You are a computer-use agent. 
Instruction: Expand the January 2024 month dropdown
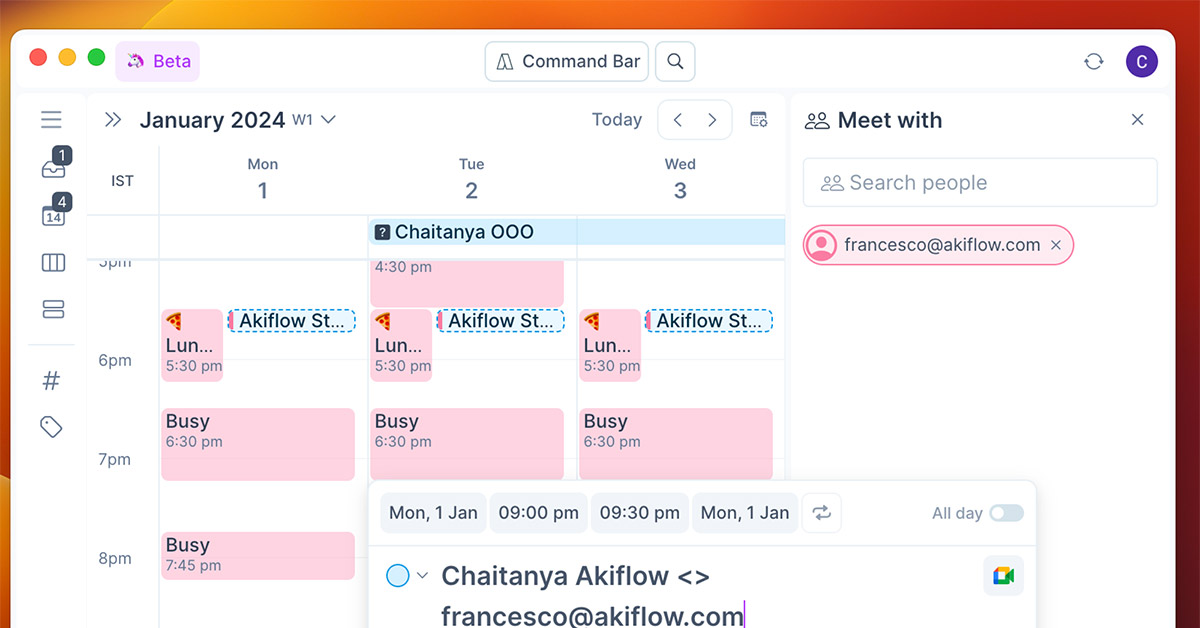328,120
